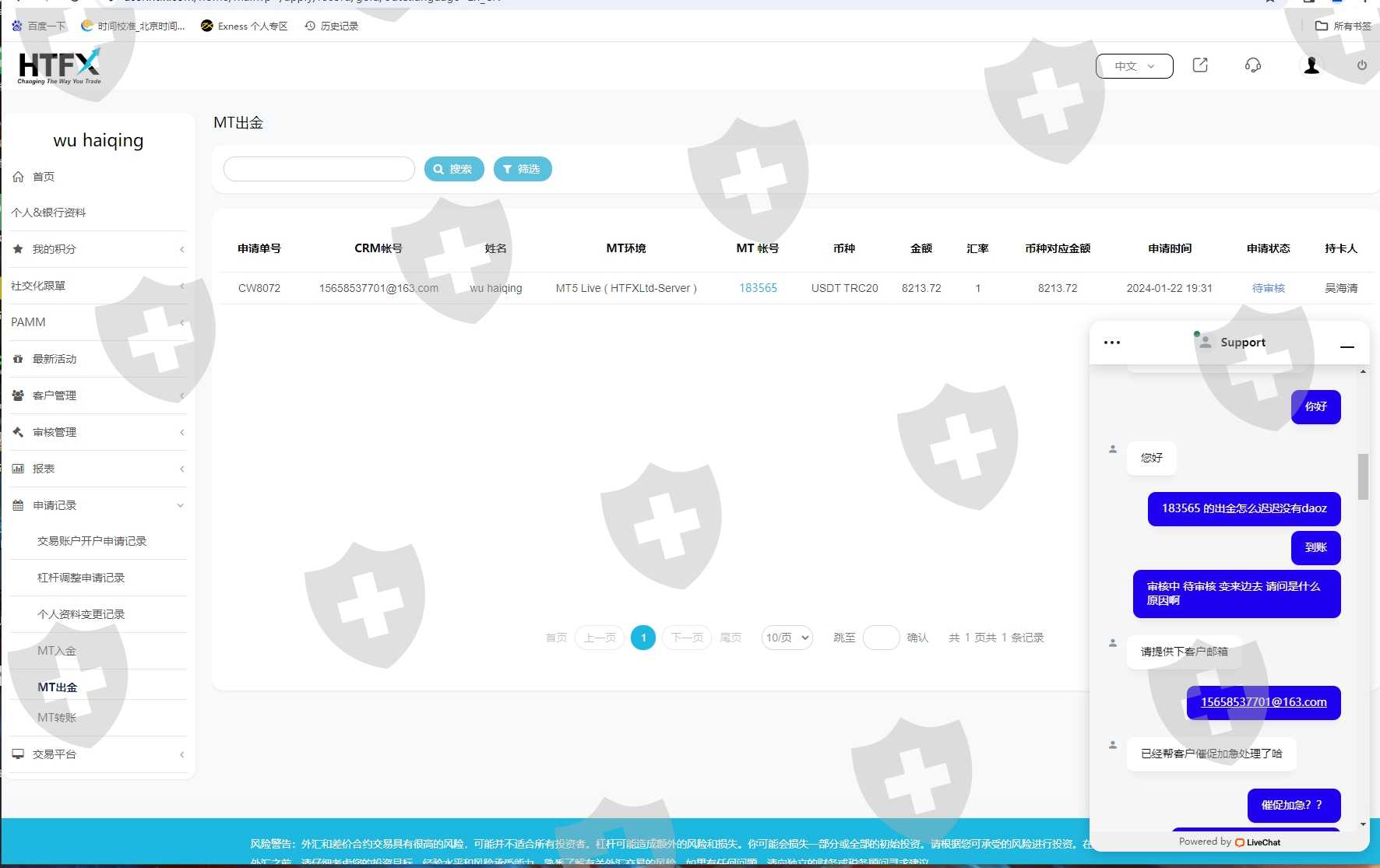This screenshot has height=868, width=1380.
Task: Click the 确认 jump confirm button
Action: click(x=917, y=638)
